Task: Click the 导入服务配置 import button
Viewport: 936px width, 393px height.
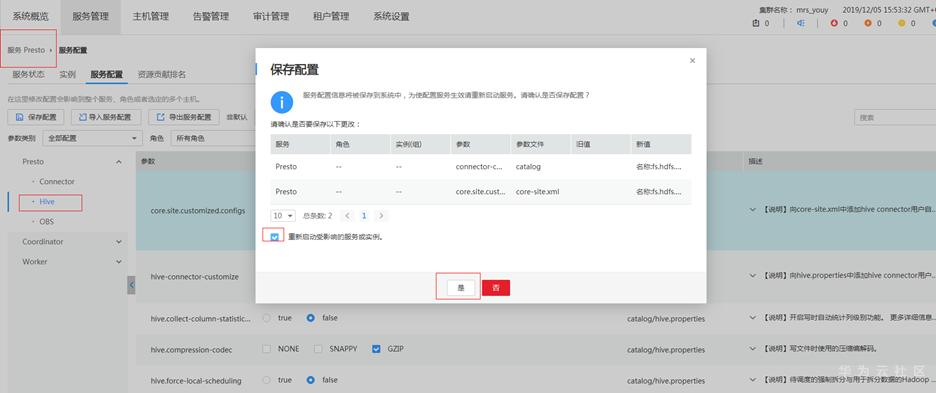Action: (x=106, y=117)
